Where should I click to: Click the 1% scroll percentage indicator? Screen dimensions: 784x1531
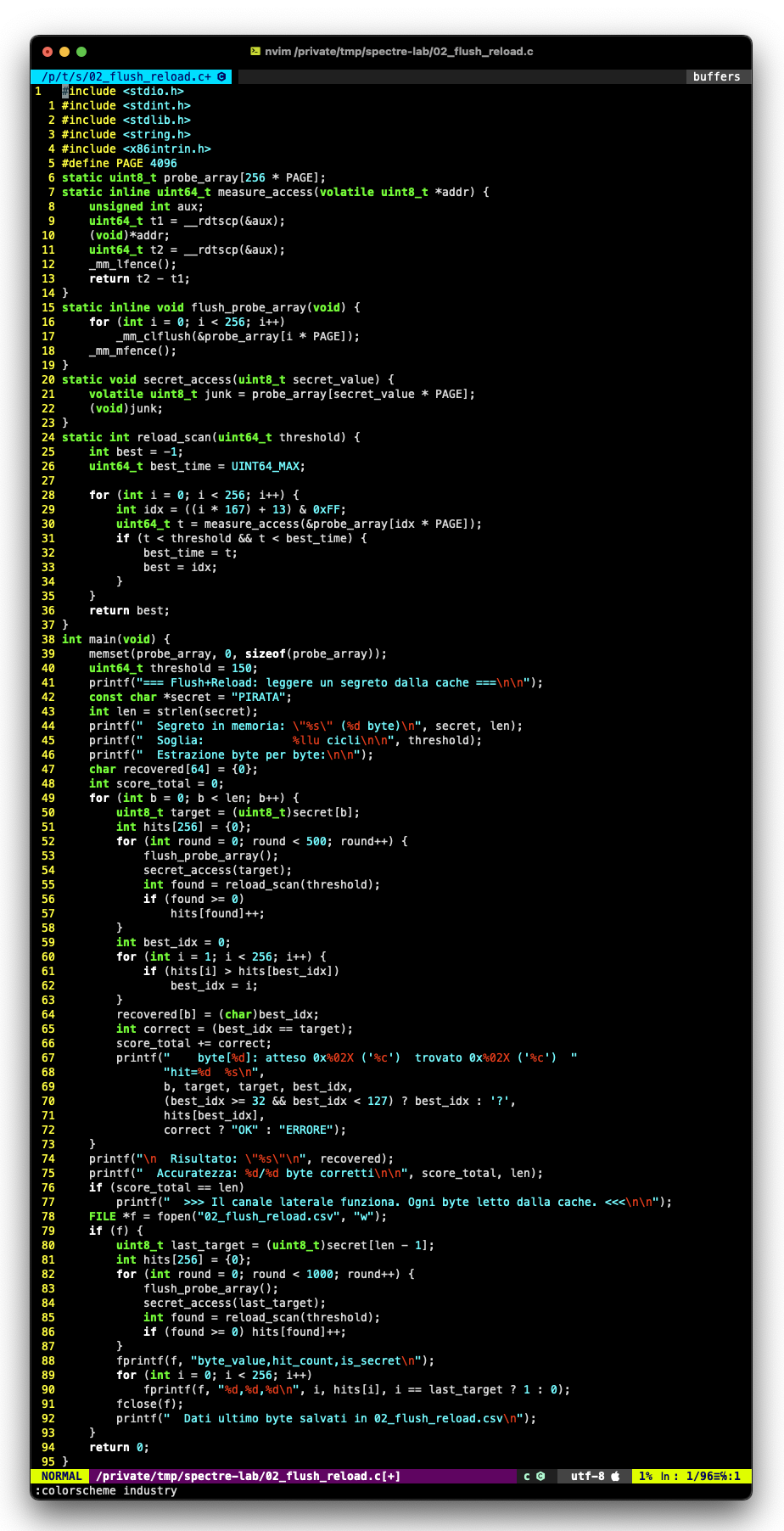646,1476
